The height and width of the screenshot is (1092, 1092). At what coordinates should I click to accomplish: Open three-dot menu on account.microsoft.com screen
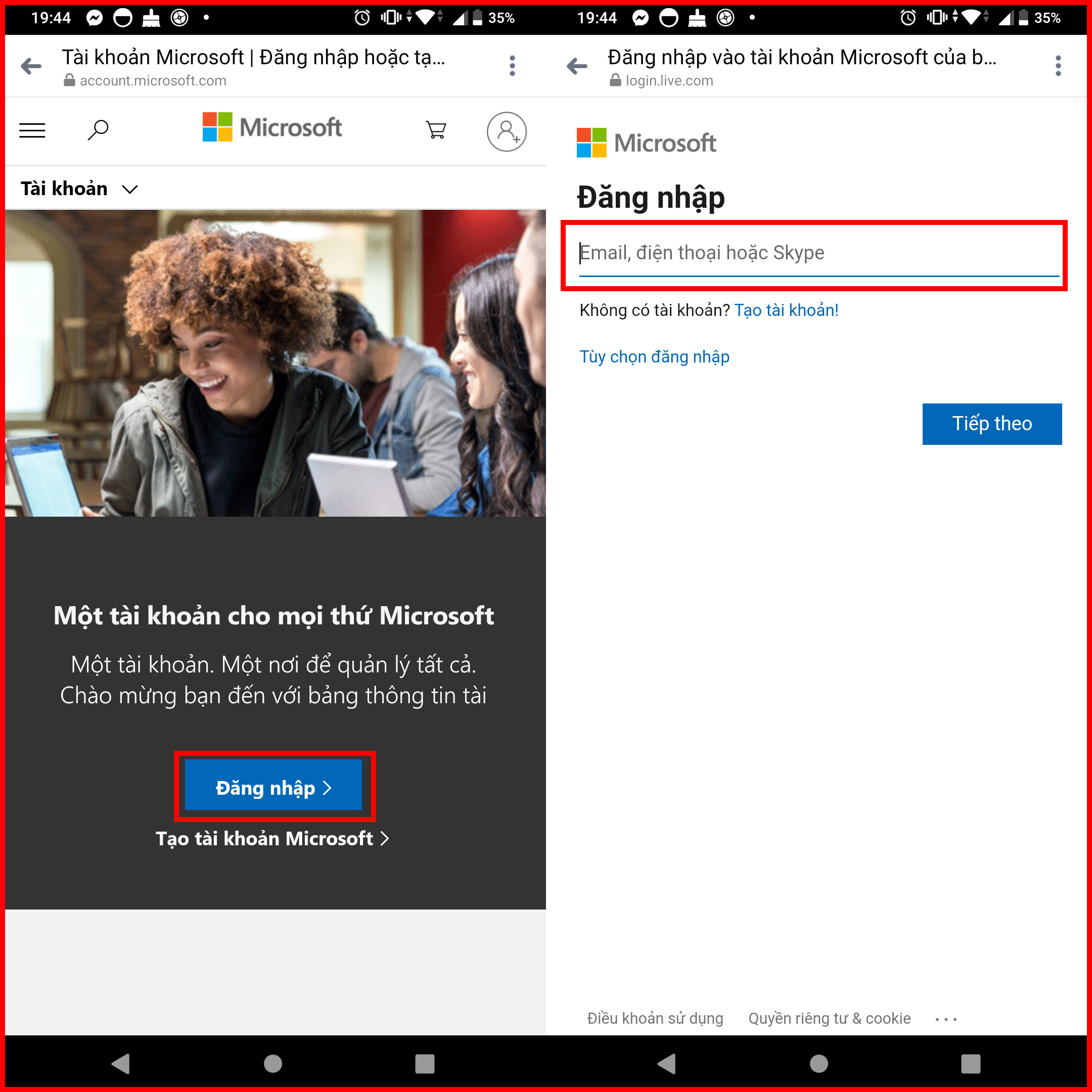(512, 66)
